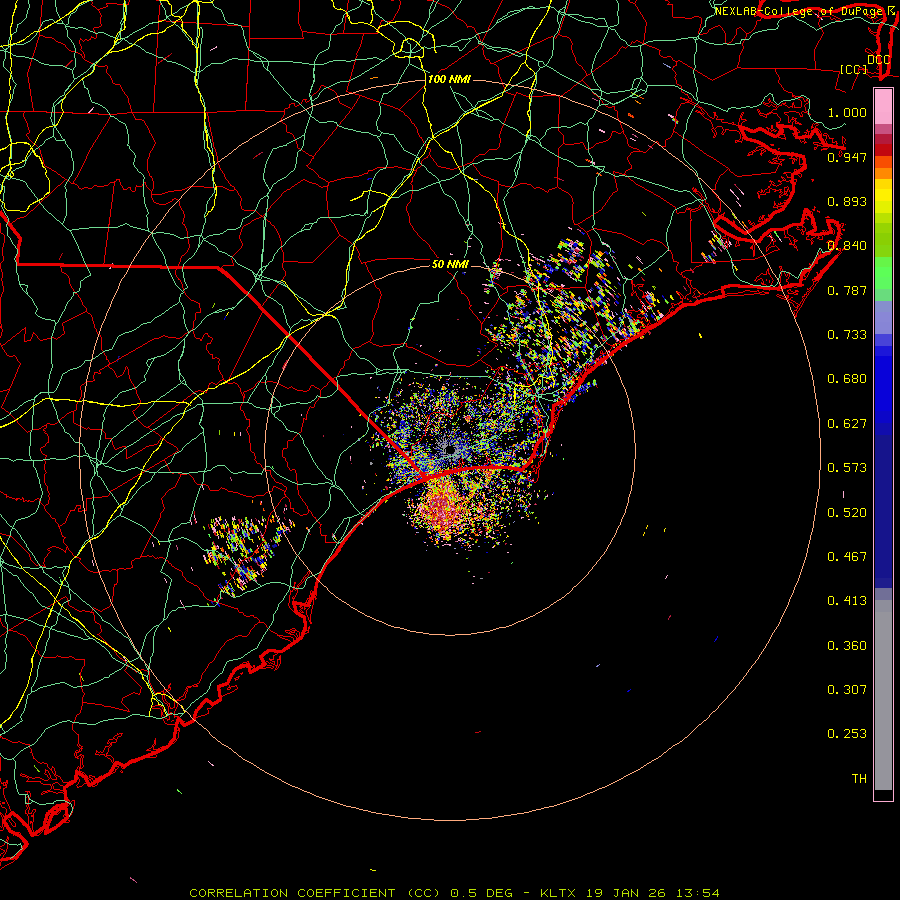This screenshot has height=900, width=900.
Task: Select the 0.573 scale value
Action: [x=847, y=468]
